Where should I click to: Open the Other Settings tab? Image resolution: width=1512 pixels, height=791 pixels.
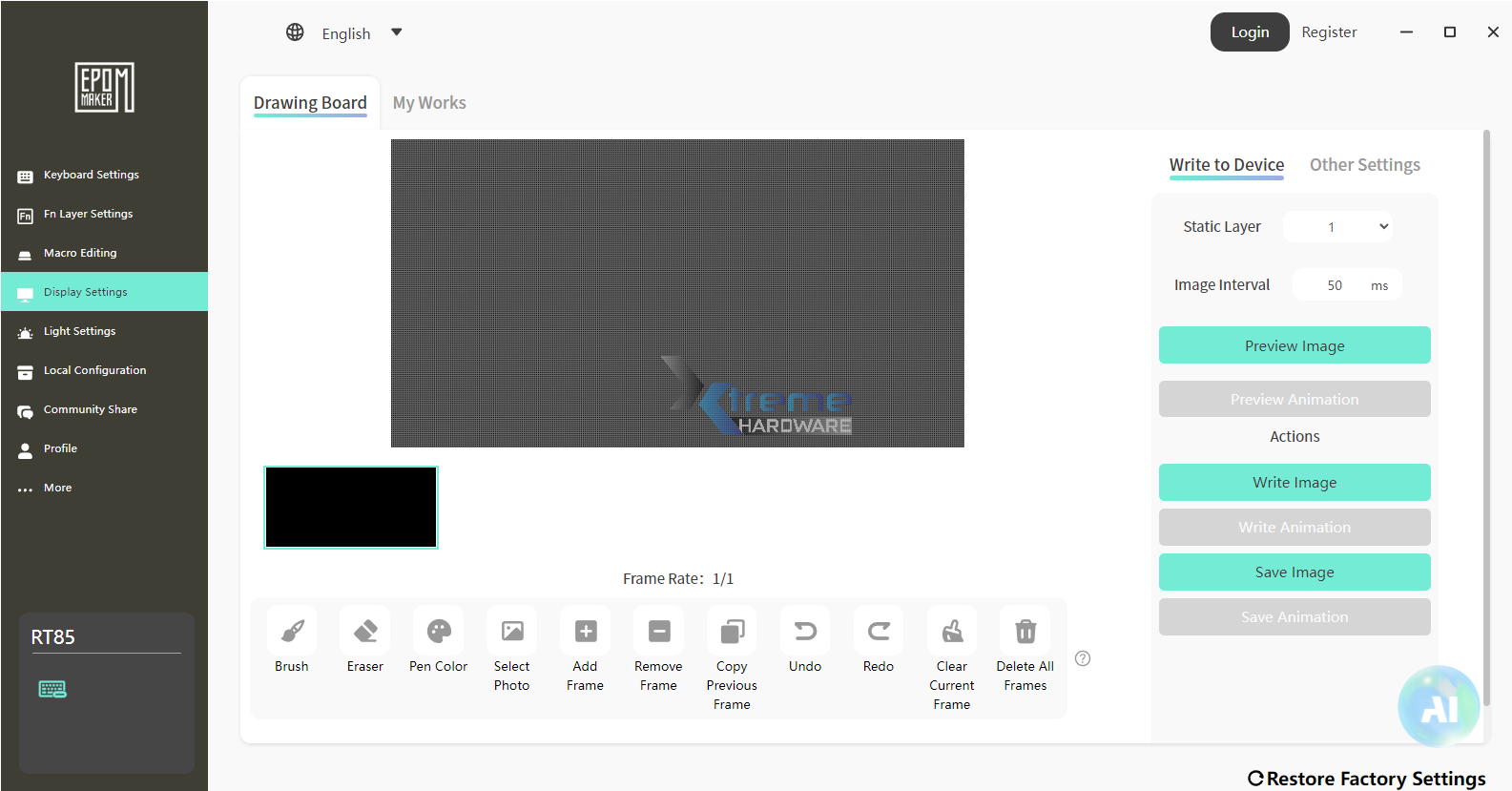click(x=1364, y=165)
